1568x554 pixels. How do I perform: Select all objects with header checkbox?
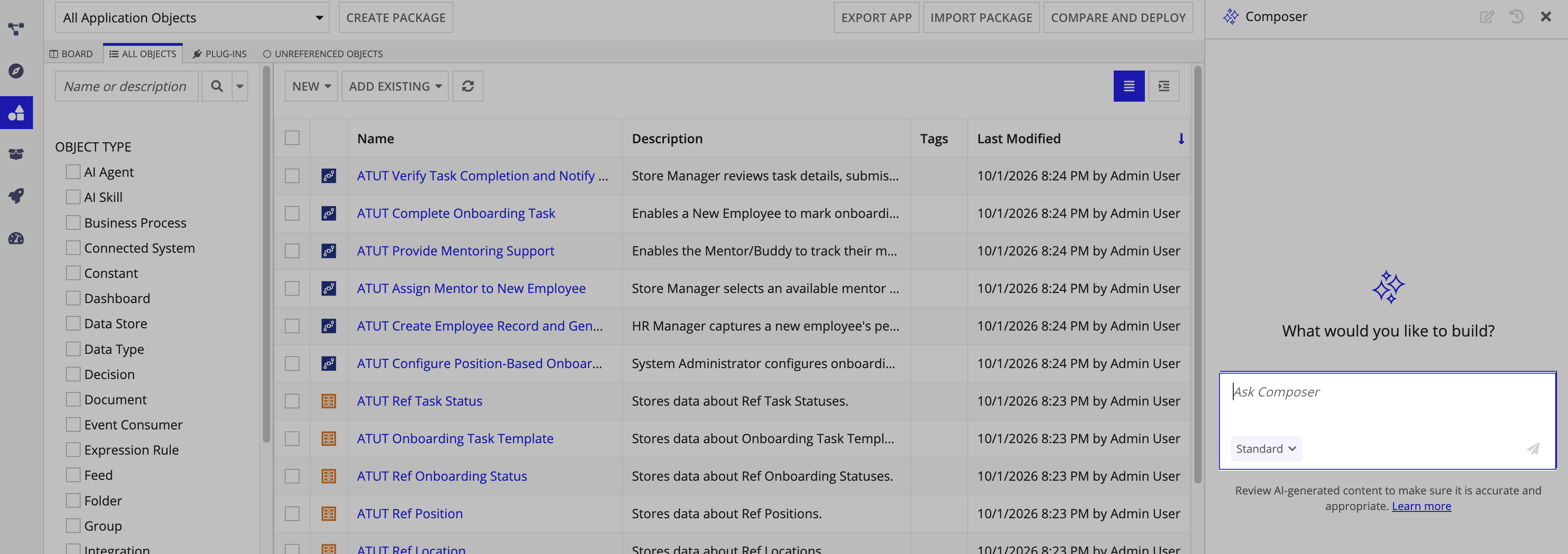coord(292,139)
